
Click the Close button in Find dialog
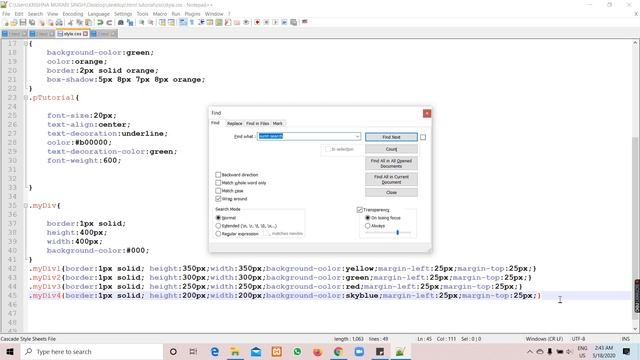pos(391,192)
